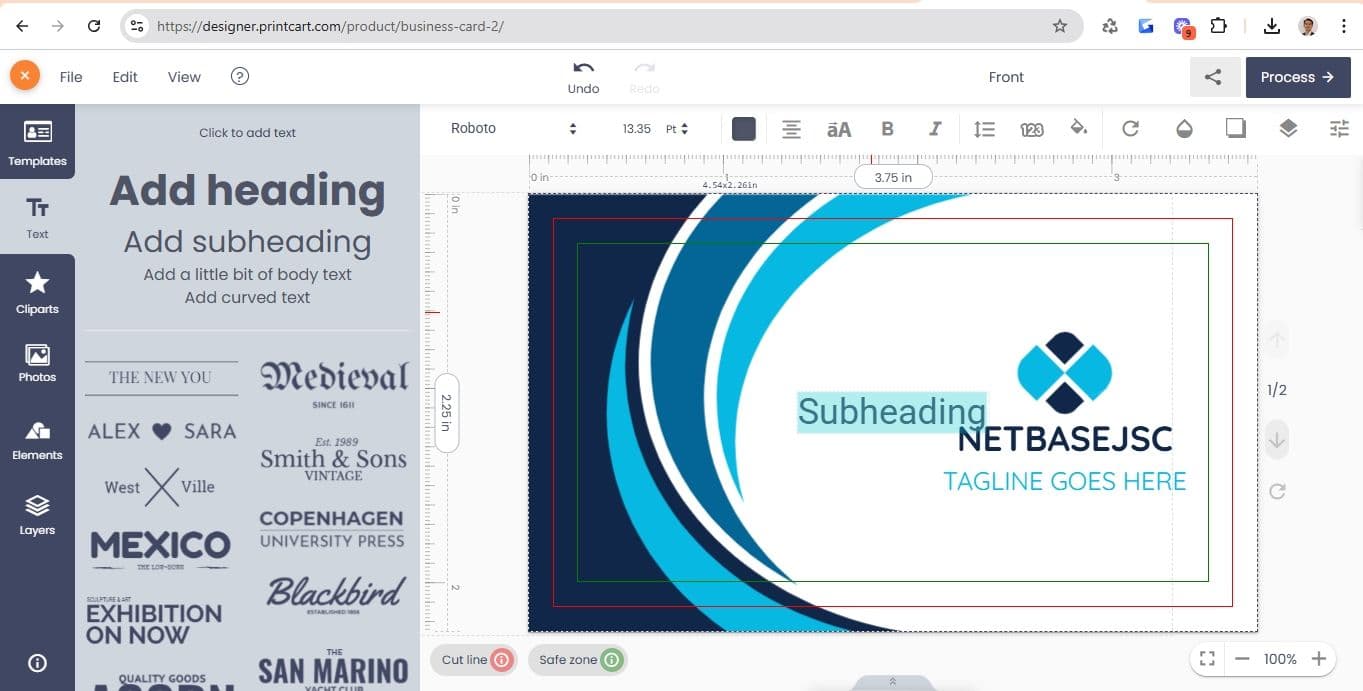Go to previous page with up arrow

1277,341
